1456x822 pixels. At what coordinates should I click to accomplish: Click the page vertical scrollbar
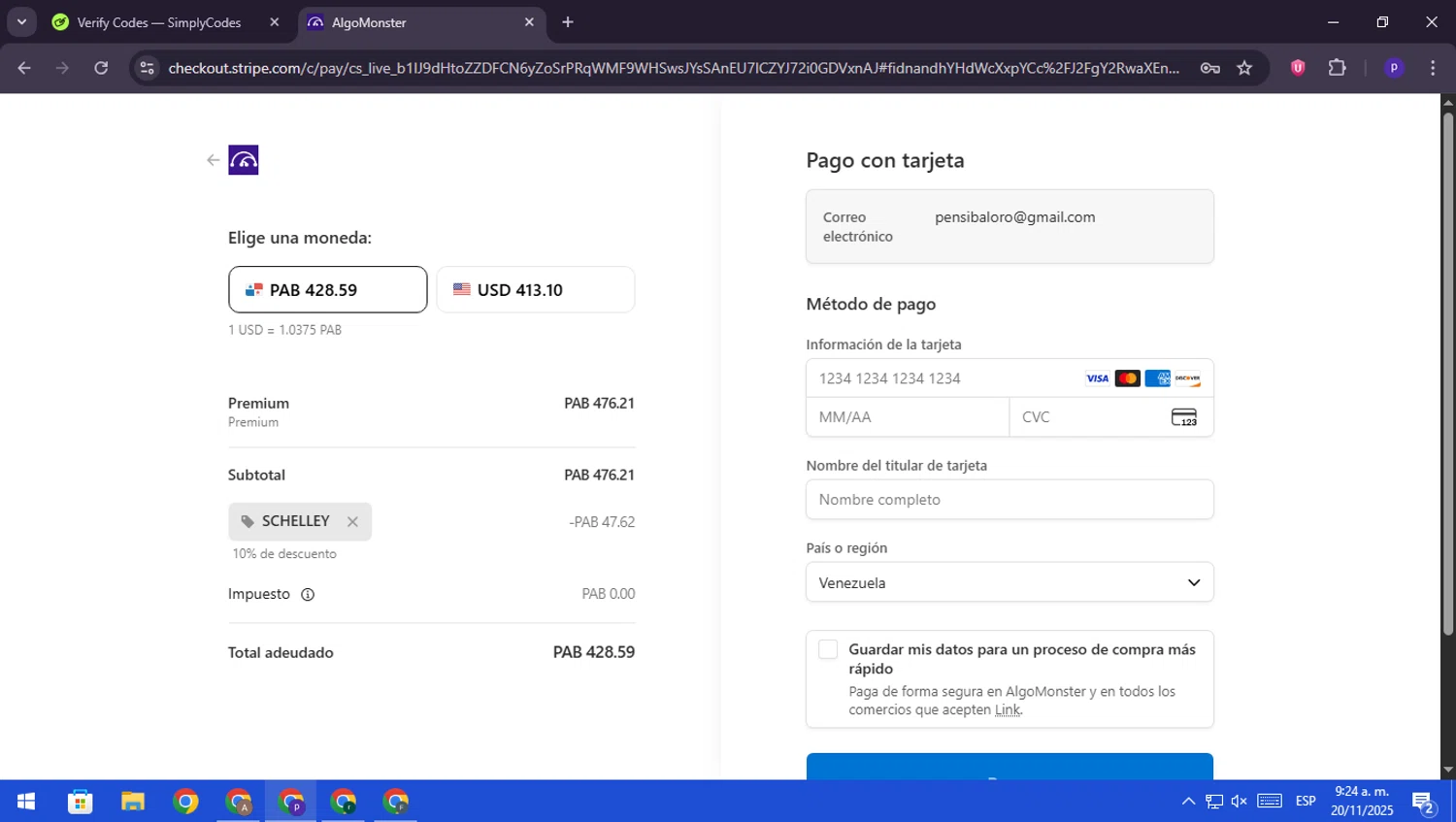[x=1448, y=374]
